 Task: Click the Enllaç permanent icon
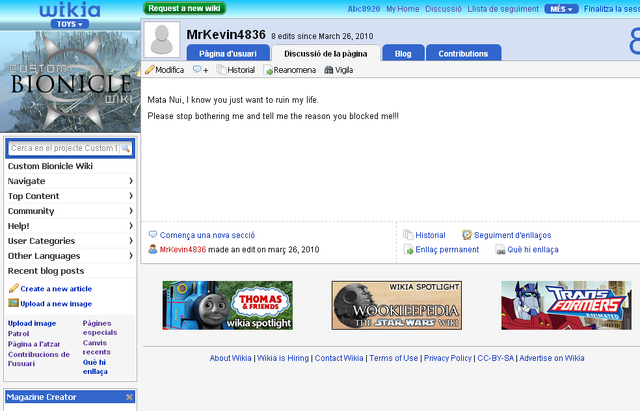click(x=408, y=249)
